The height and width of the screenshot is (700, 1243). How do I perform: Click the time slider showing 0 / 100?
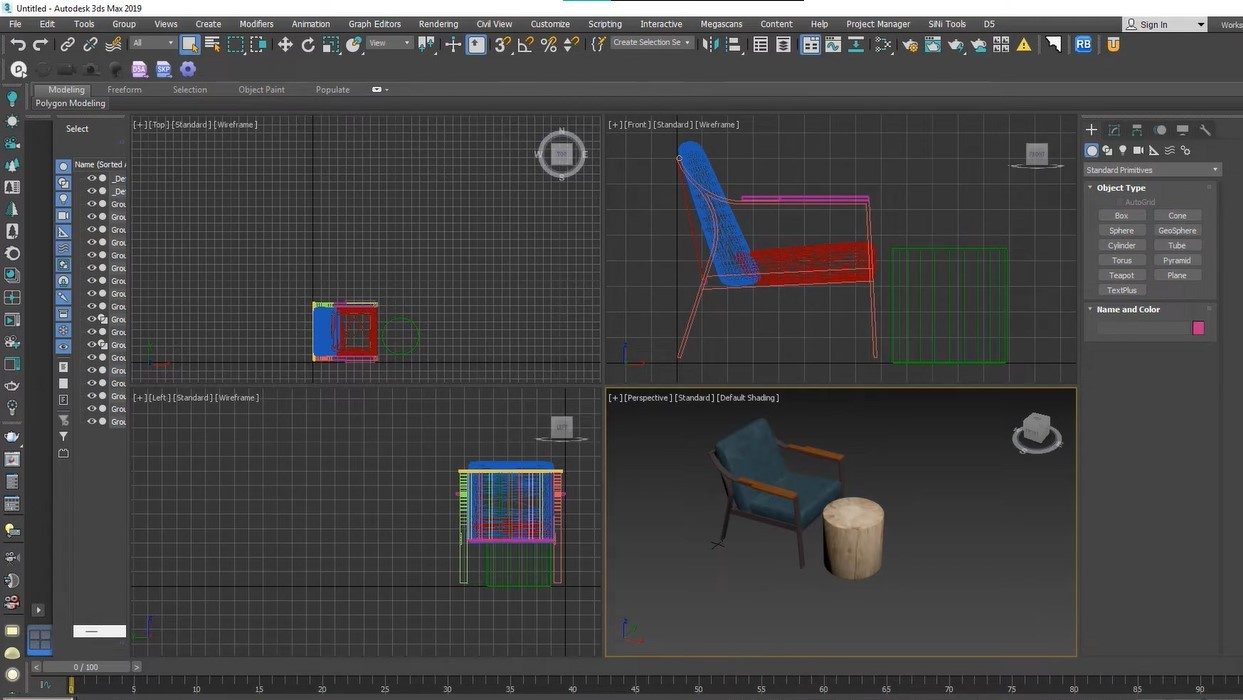pyautogui.click(x=86, y=667)
